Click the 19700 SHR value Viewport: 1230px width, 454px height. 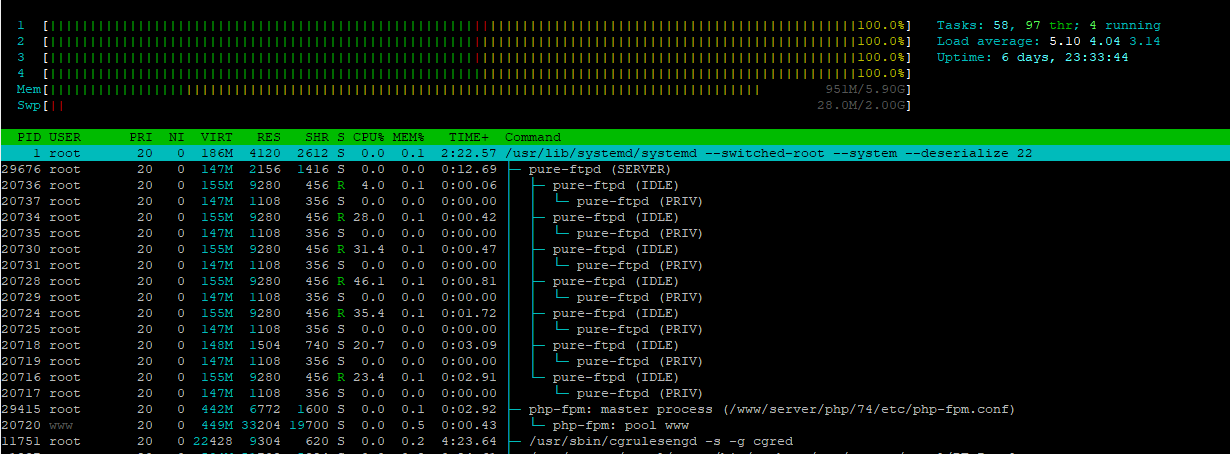click(x=310, y=425)
